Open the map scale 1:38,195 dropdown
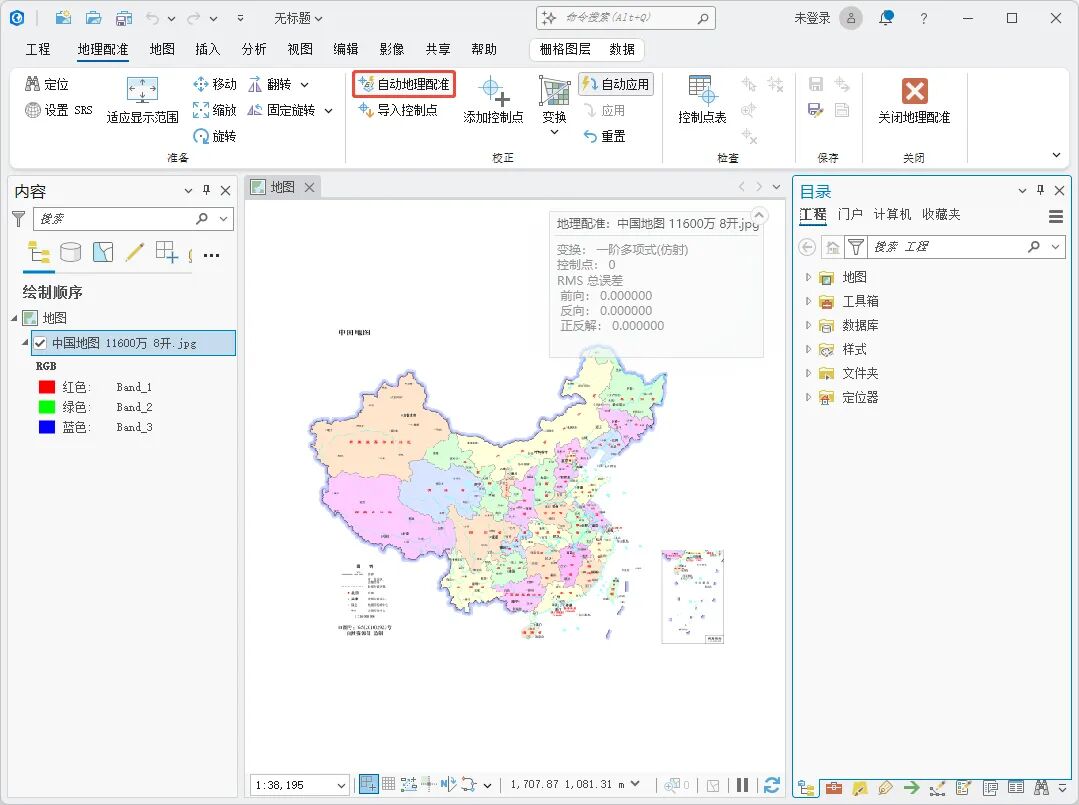The image size is (1079, 805). [x=341, y=785]
